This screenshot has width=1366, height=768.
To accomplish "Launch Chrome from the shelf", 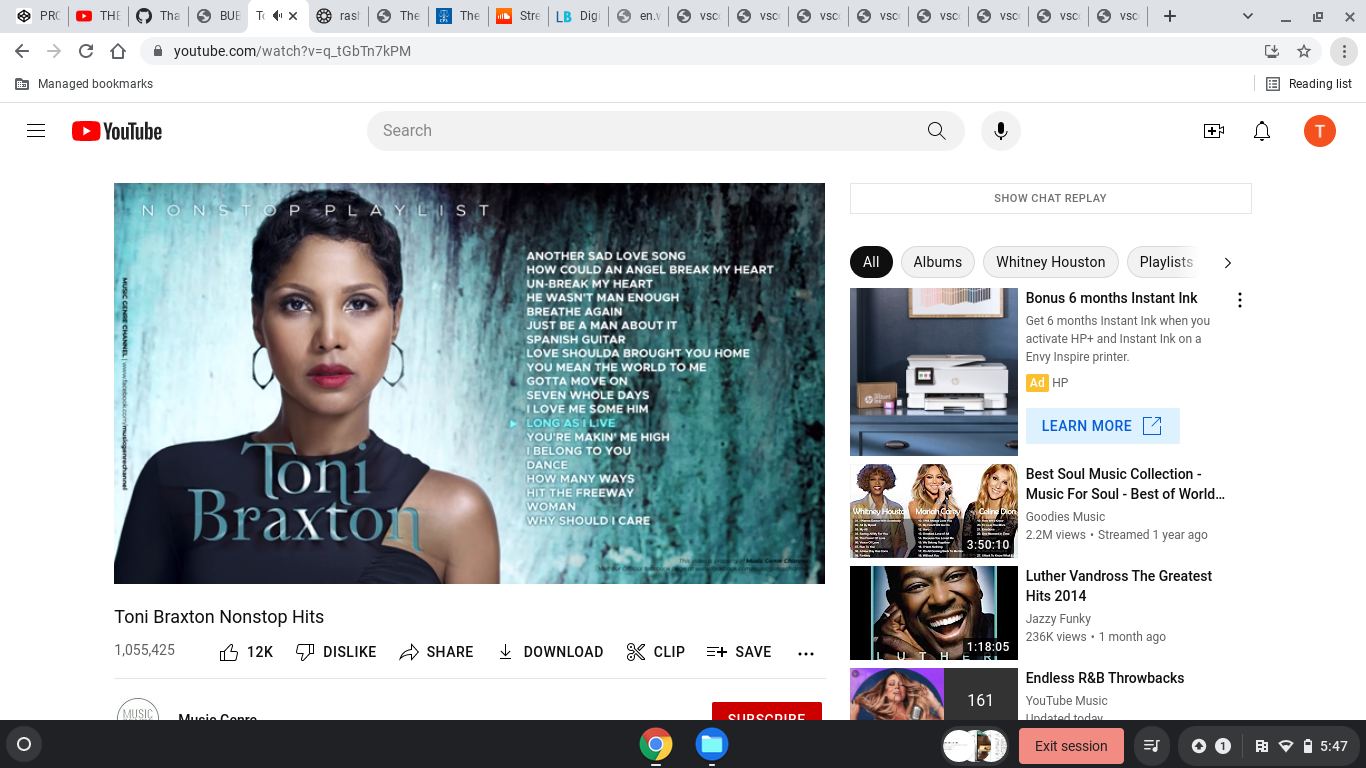I will tap(656, 744).
